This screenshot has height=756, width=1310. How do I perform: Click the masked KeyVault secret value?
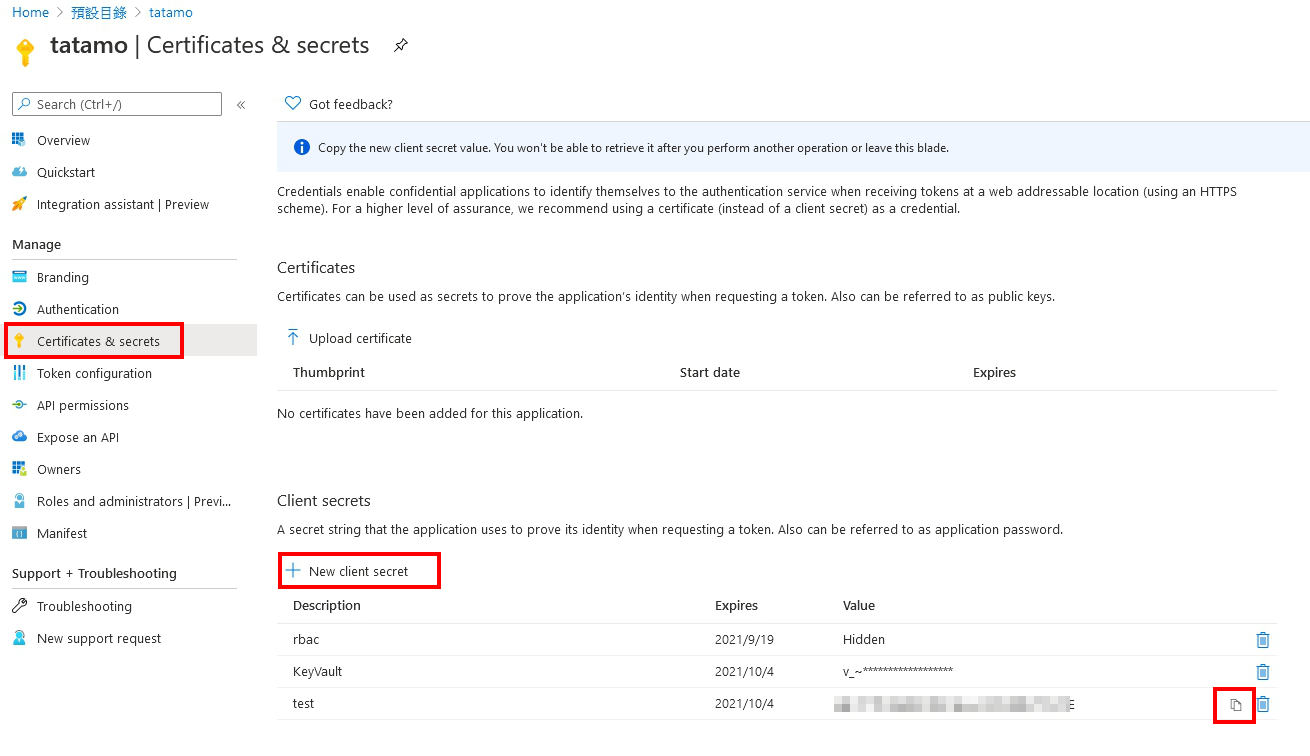click(x=898, y=671)
